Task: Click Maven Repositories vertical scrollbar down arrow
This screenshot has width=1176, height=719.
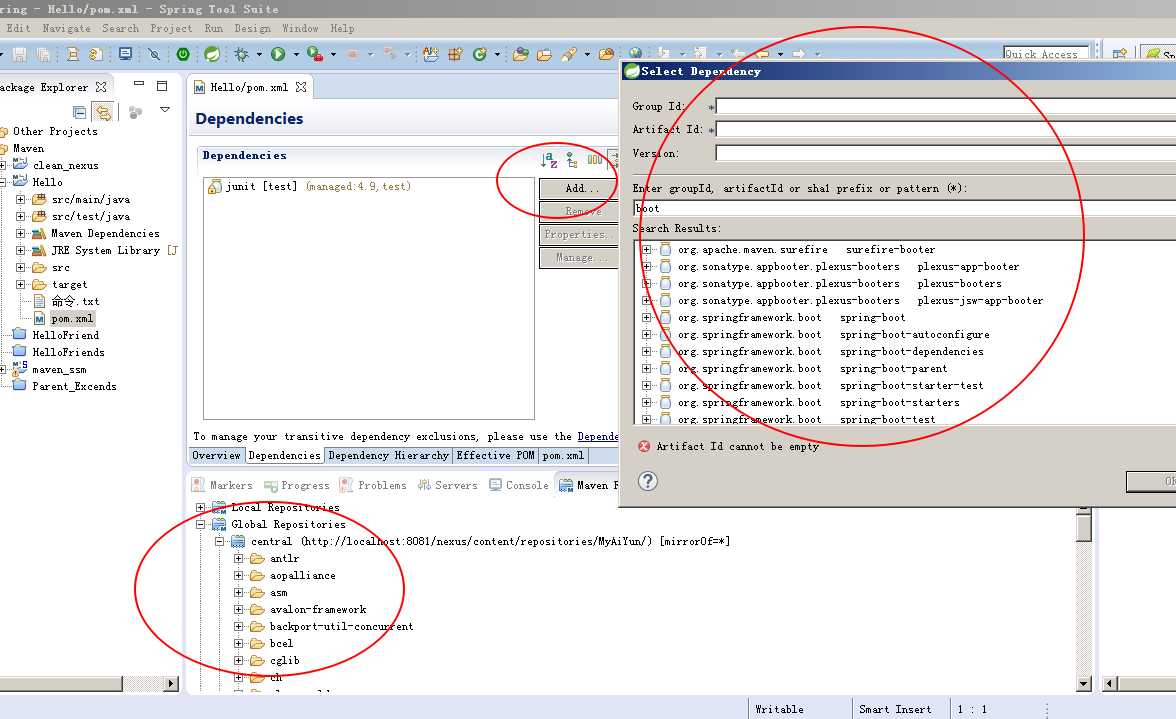Action: click(1083, 683)
